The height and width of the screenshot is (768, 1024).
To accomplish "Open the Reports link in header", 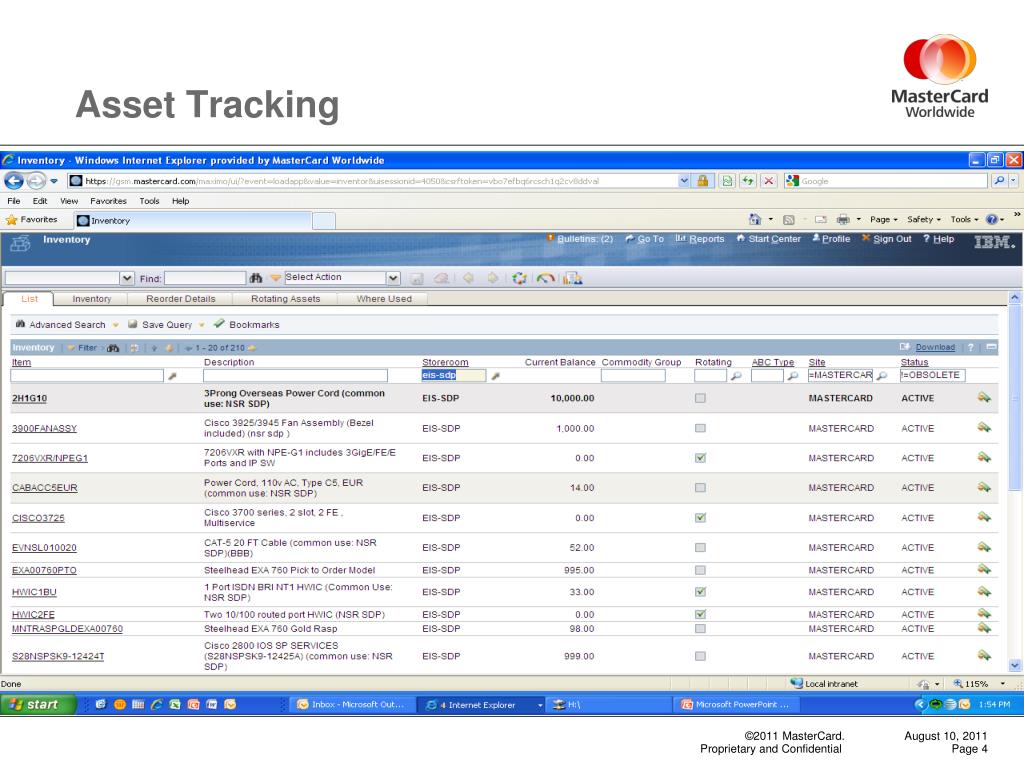I will (x=707, y=239).
